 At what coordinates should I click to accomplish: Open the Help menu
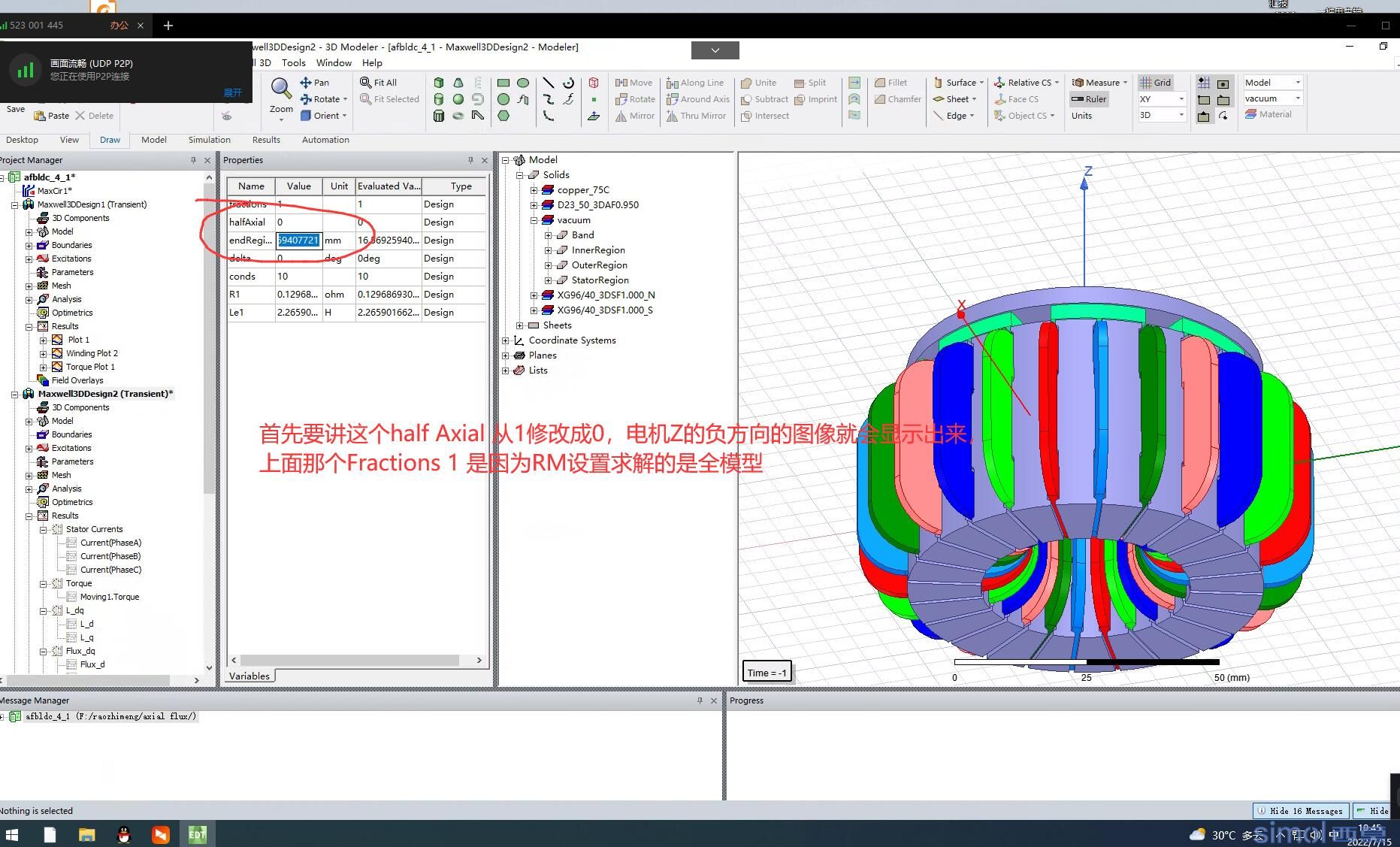coord(372,63)
